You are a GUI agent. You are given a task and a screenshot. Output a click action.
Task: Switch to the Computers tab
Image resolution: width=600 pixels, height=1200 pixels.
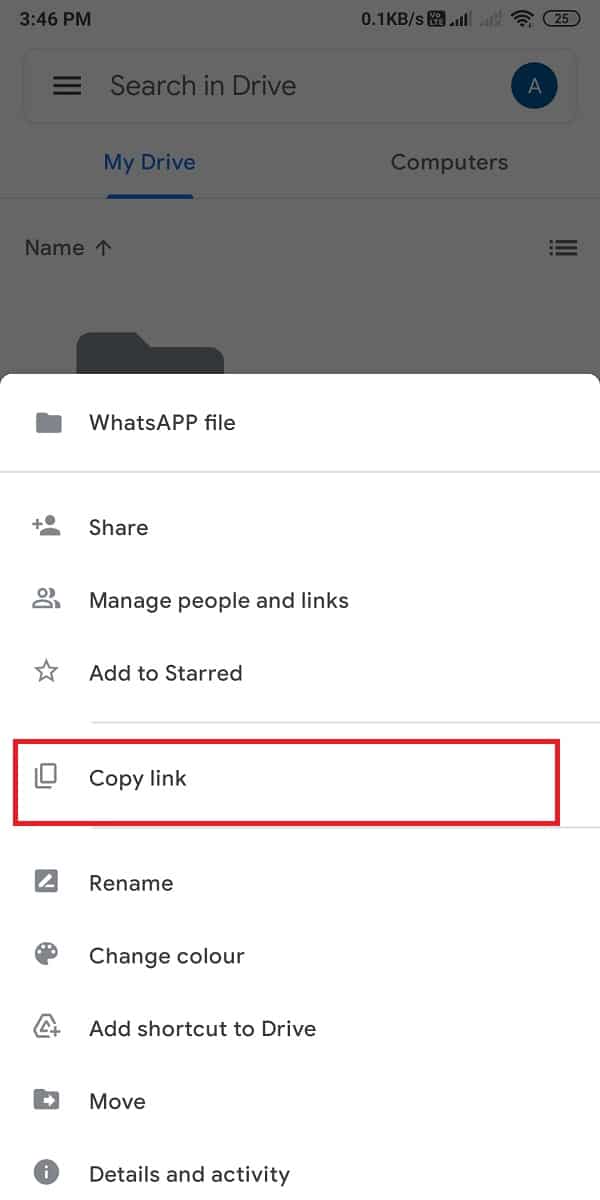[x=449, y=162]
